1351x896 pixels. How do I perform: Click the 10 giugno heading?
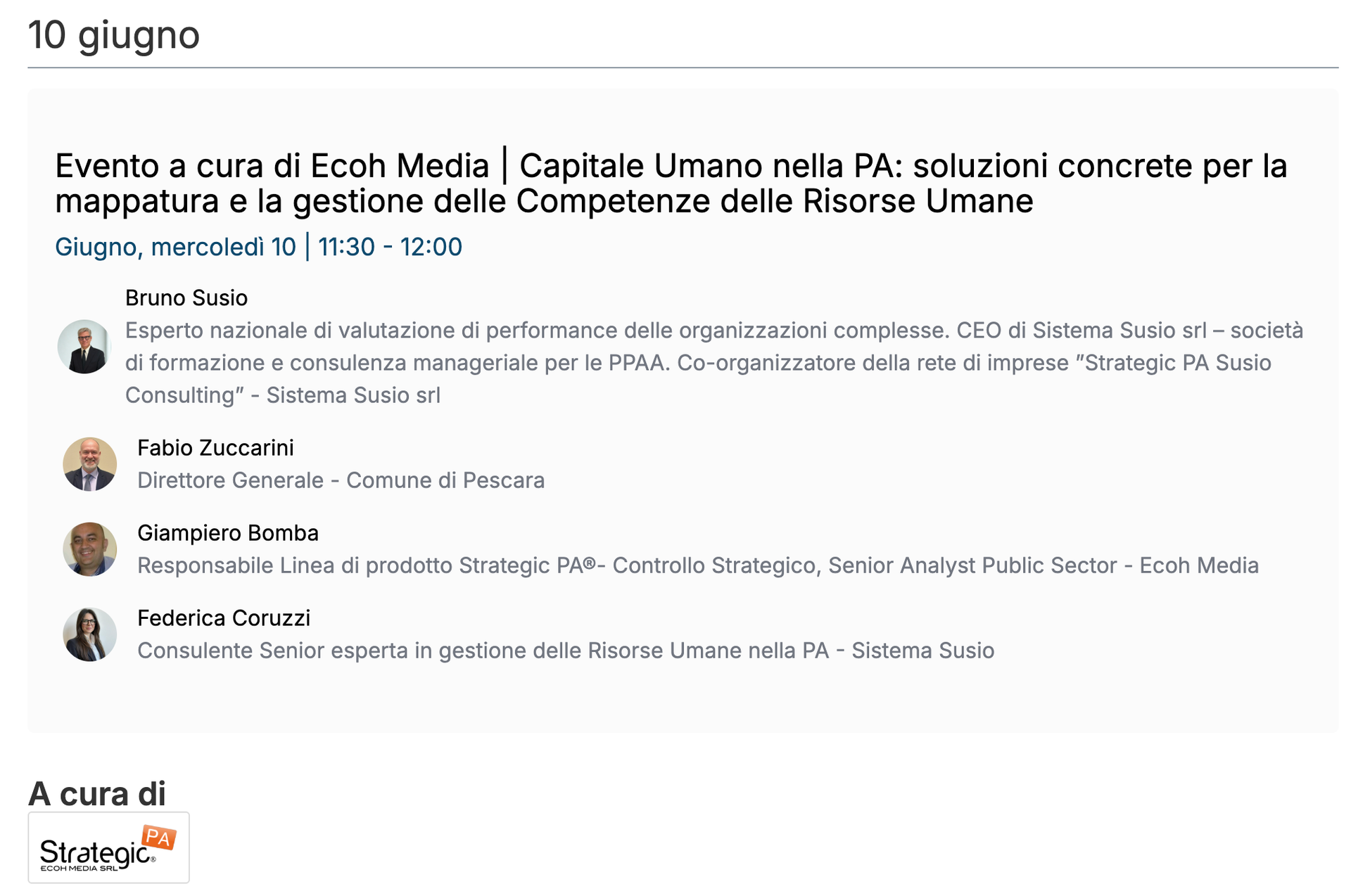tap(114, 34)
